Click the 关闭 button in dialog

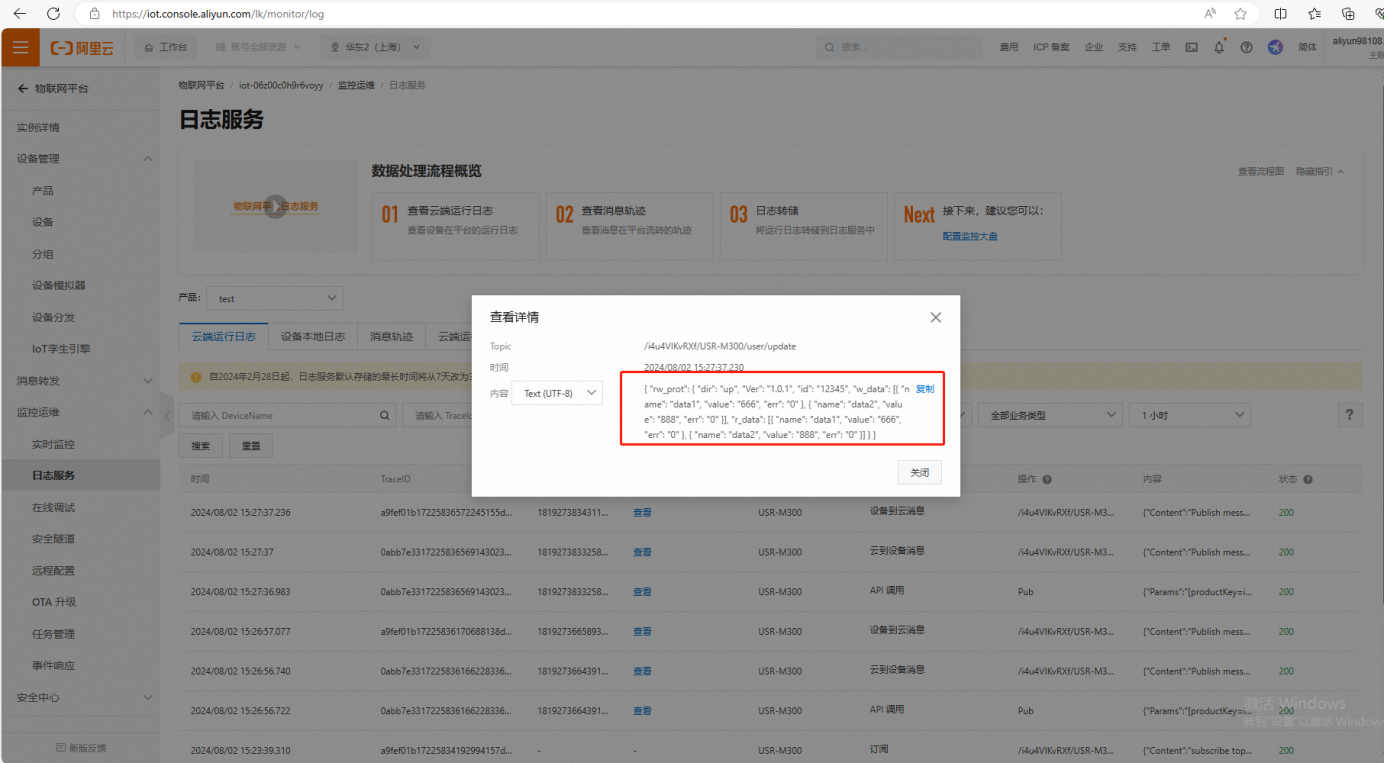click(x=919, y=472)
